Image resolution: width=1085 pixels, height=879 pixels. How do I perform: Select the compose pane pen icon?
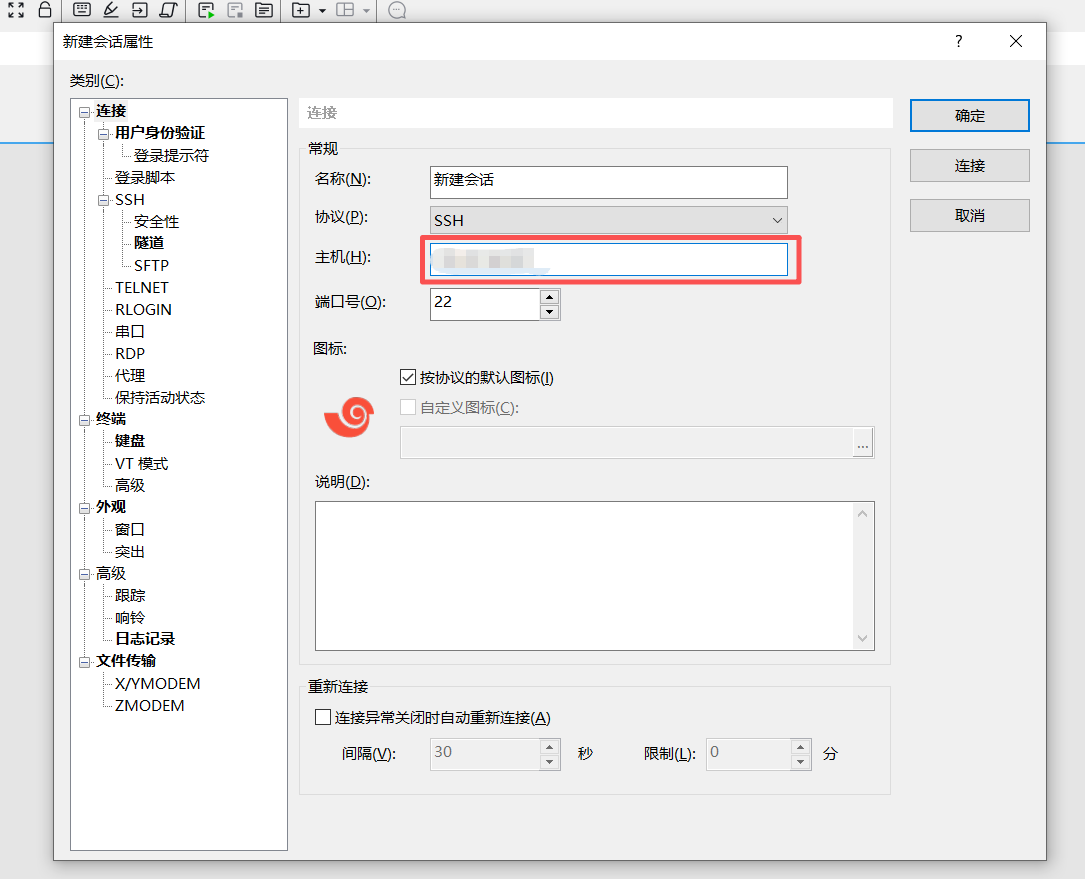tap(111, 11)
